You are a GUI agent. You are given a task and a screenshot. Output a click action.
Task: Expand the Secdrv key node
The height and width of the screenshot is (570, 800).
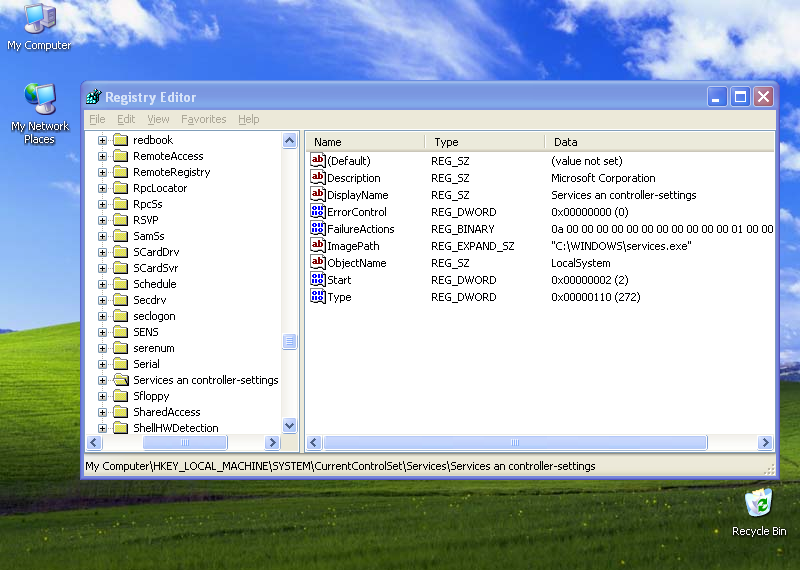click(103, 300)
